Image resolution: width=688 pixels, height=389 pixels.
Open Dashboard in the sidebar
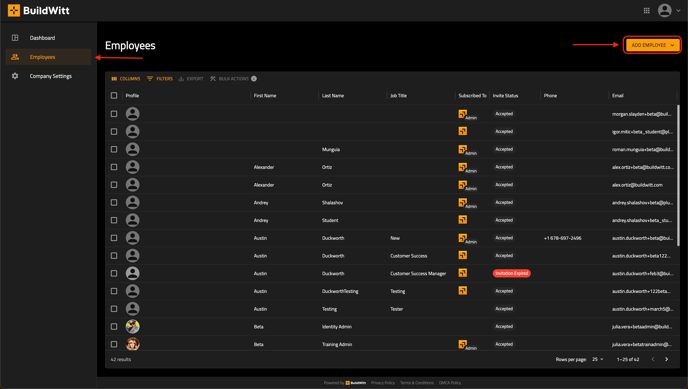coord(48,38)
